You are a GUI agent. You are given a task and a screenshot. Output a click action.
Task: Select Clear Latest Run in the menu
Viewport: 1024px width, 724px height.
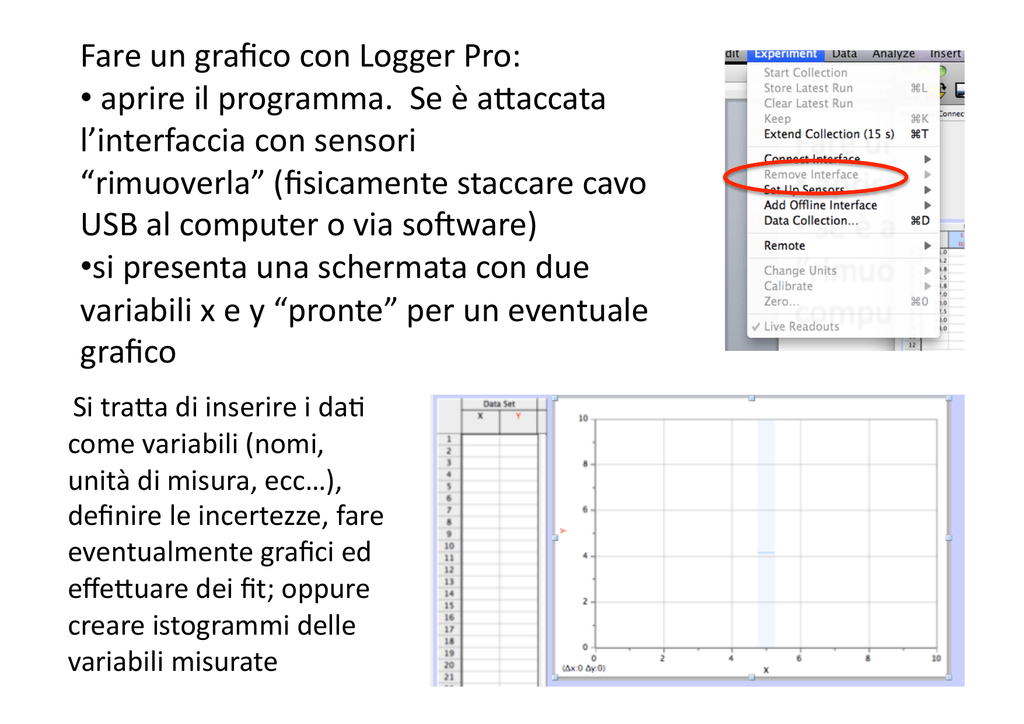point(808,103)
